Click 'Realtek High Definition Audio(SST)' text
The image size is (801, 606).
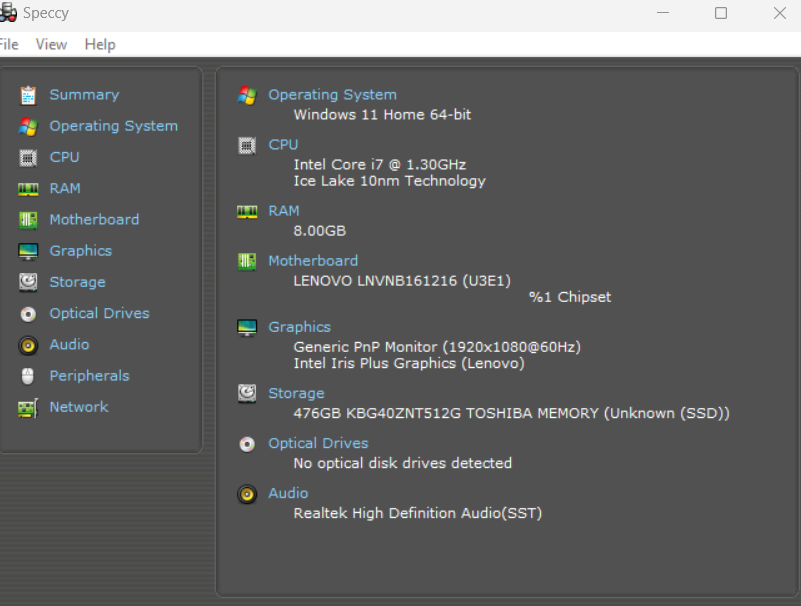[417, 513]
